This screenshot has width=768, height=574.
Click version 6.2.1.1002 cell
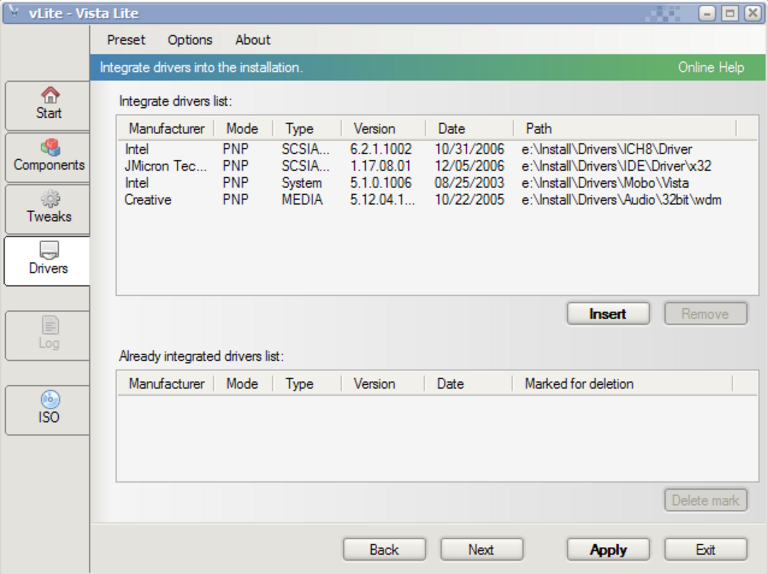[x=381, y=149]
